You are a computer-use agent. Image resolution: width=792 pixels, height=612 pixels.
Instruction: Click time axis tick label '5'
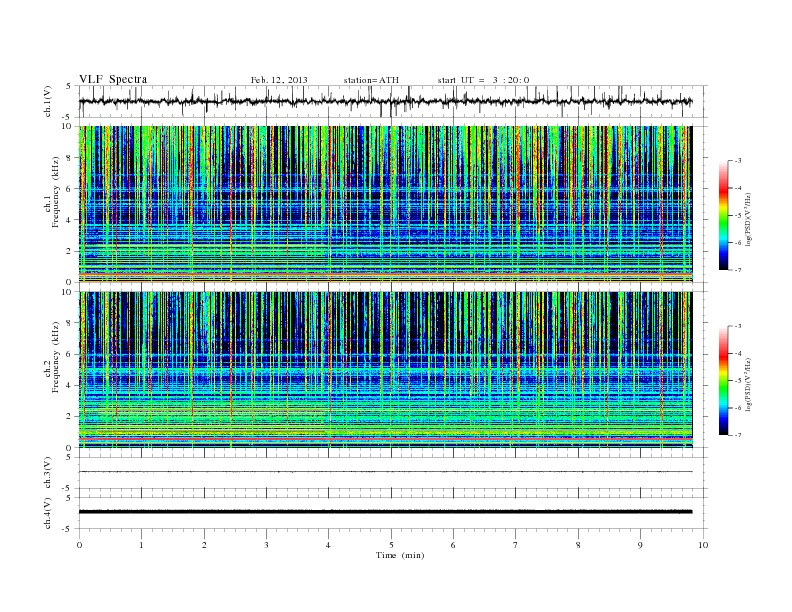pos(391,545)
